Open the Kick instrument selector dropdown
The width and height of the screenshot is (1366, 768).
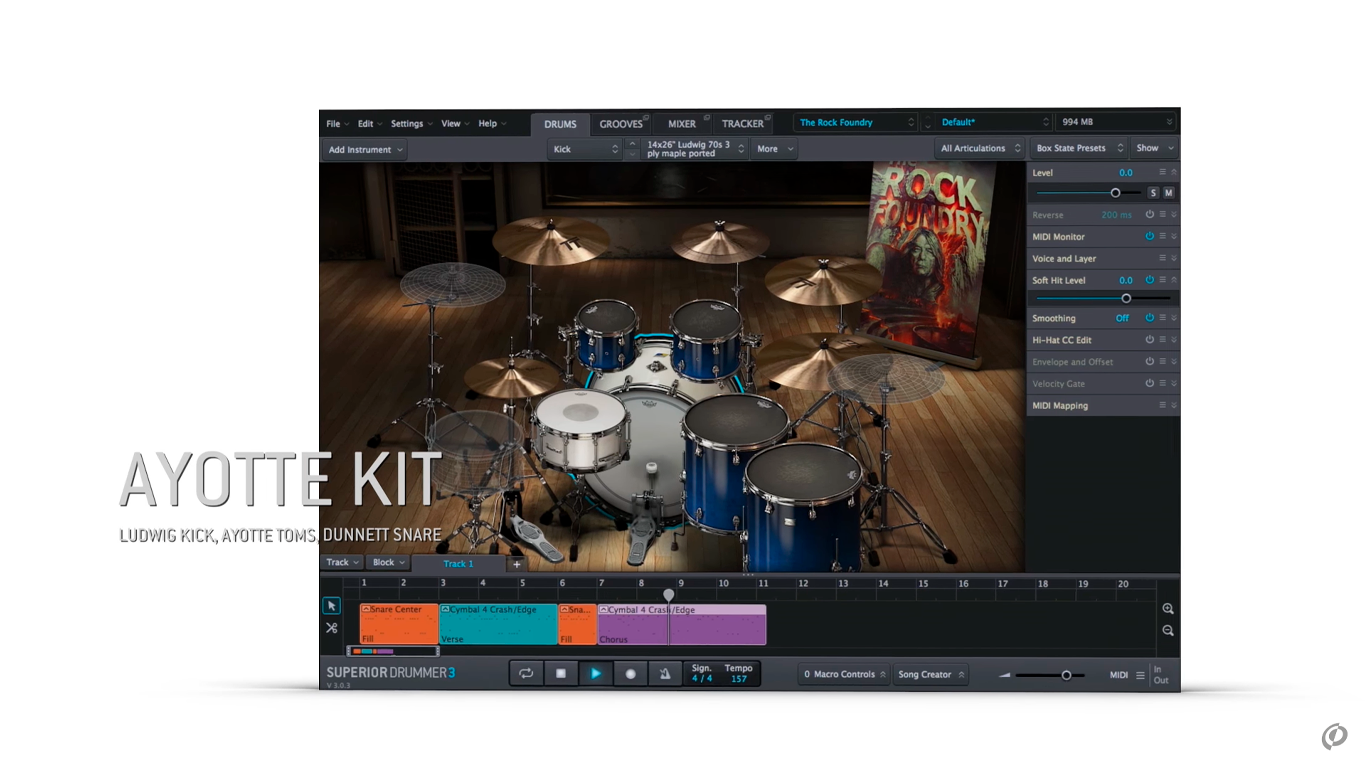pyautogui.click(x=585, y=149)
